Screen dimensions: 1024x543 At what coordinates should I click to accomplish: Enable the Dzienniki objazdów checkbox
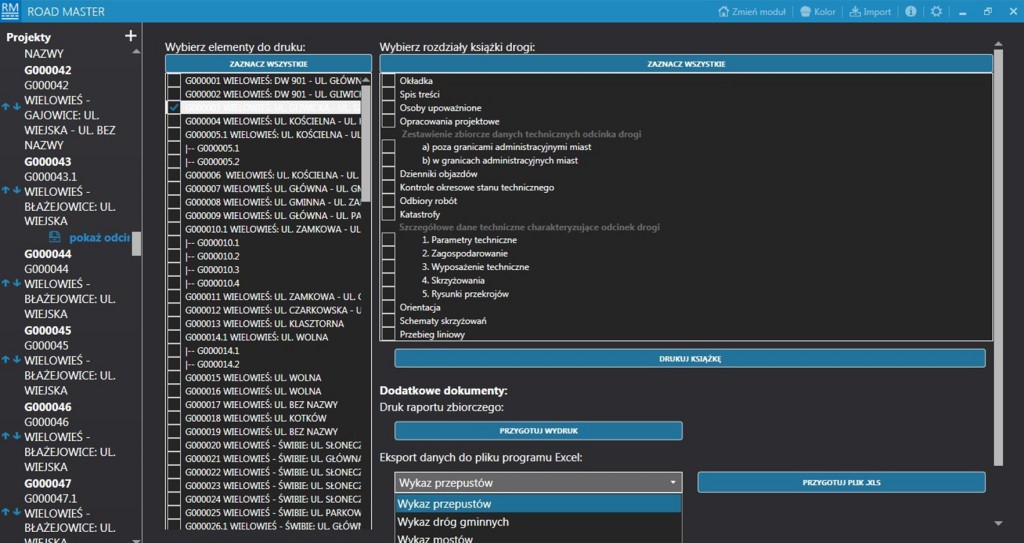click(x=389, y=174)
